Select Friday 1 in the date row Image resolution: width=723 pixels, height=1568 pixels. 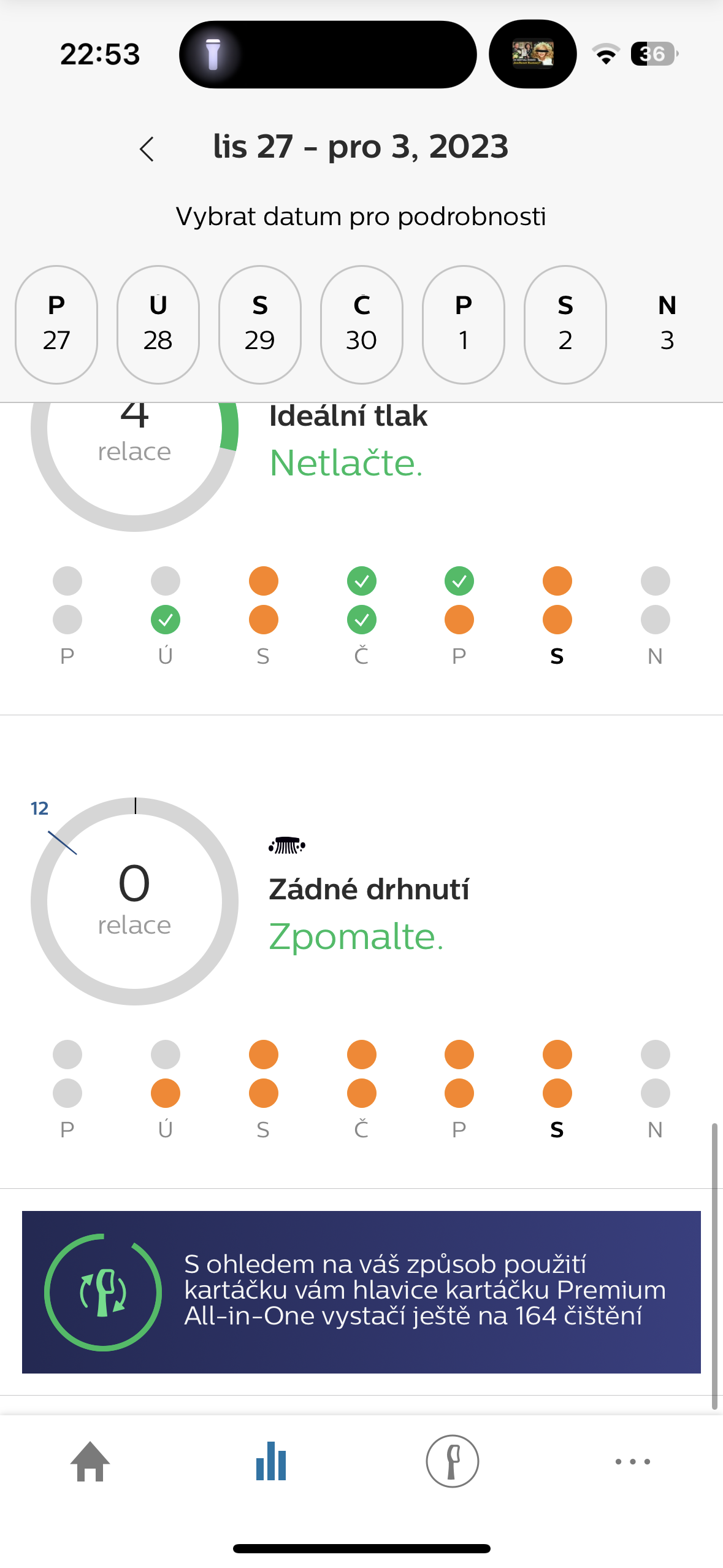click(464, 325)
